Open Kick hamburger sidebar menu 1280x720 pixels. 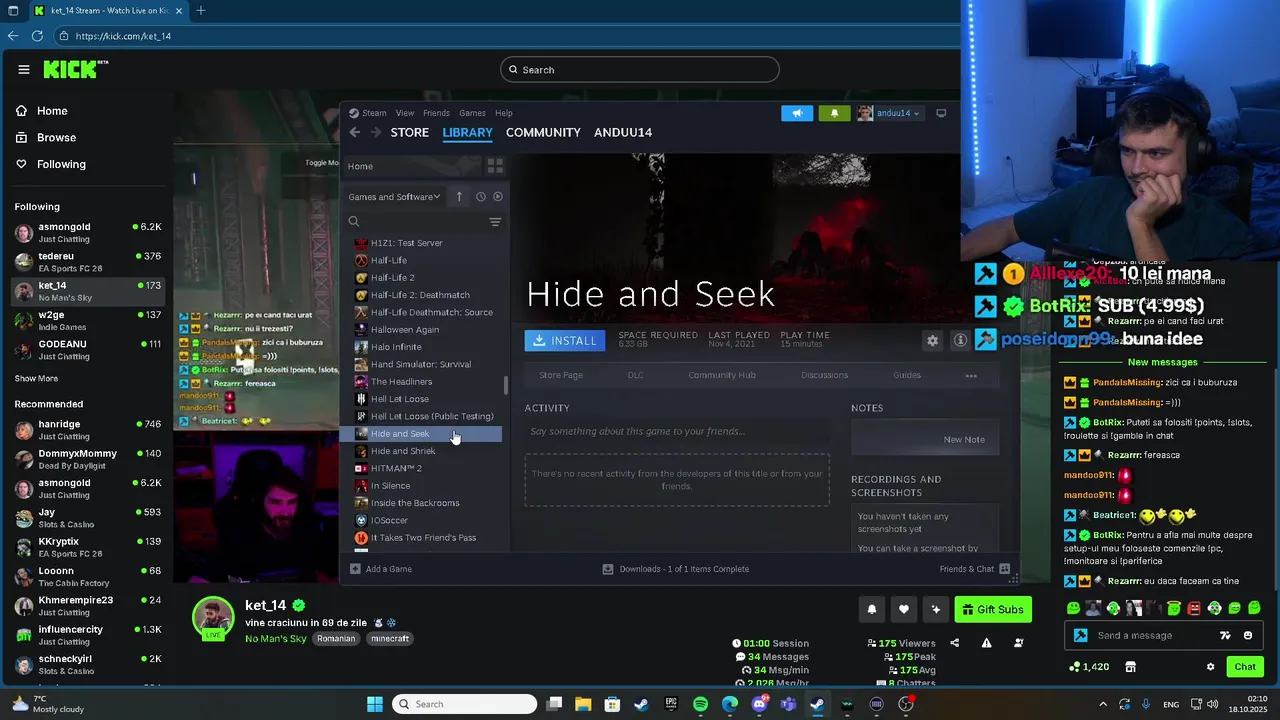tap(23, 69)
